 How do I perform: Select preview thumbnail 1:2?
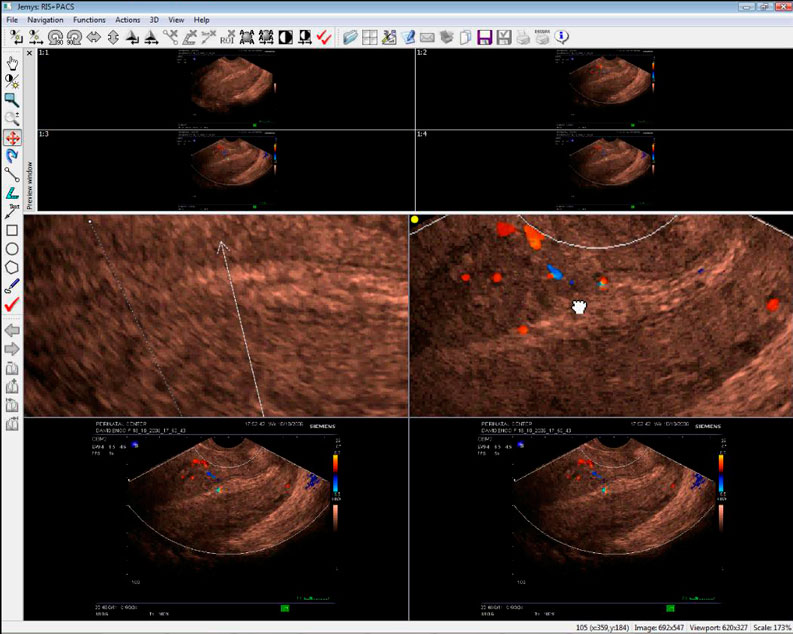coord(603,89)
